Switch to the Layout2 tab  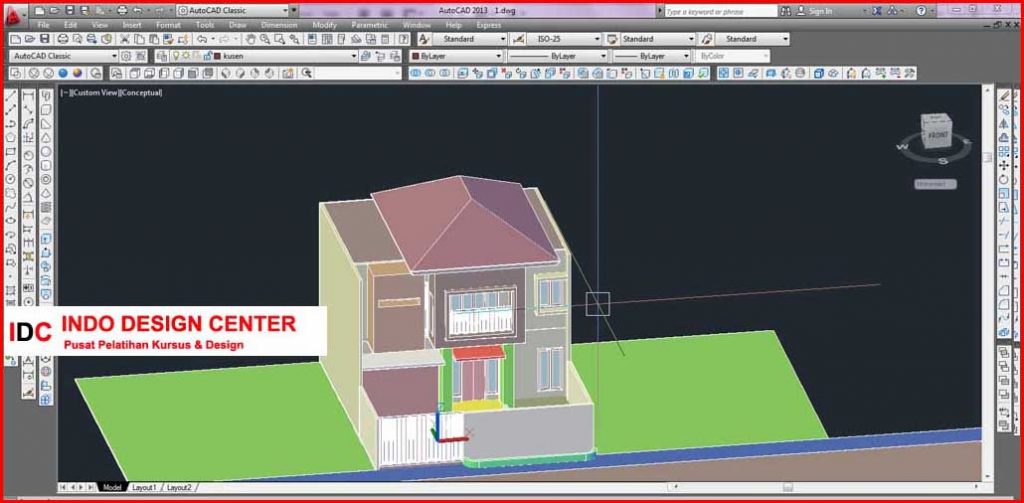(179, 487)
